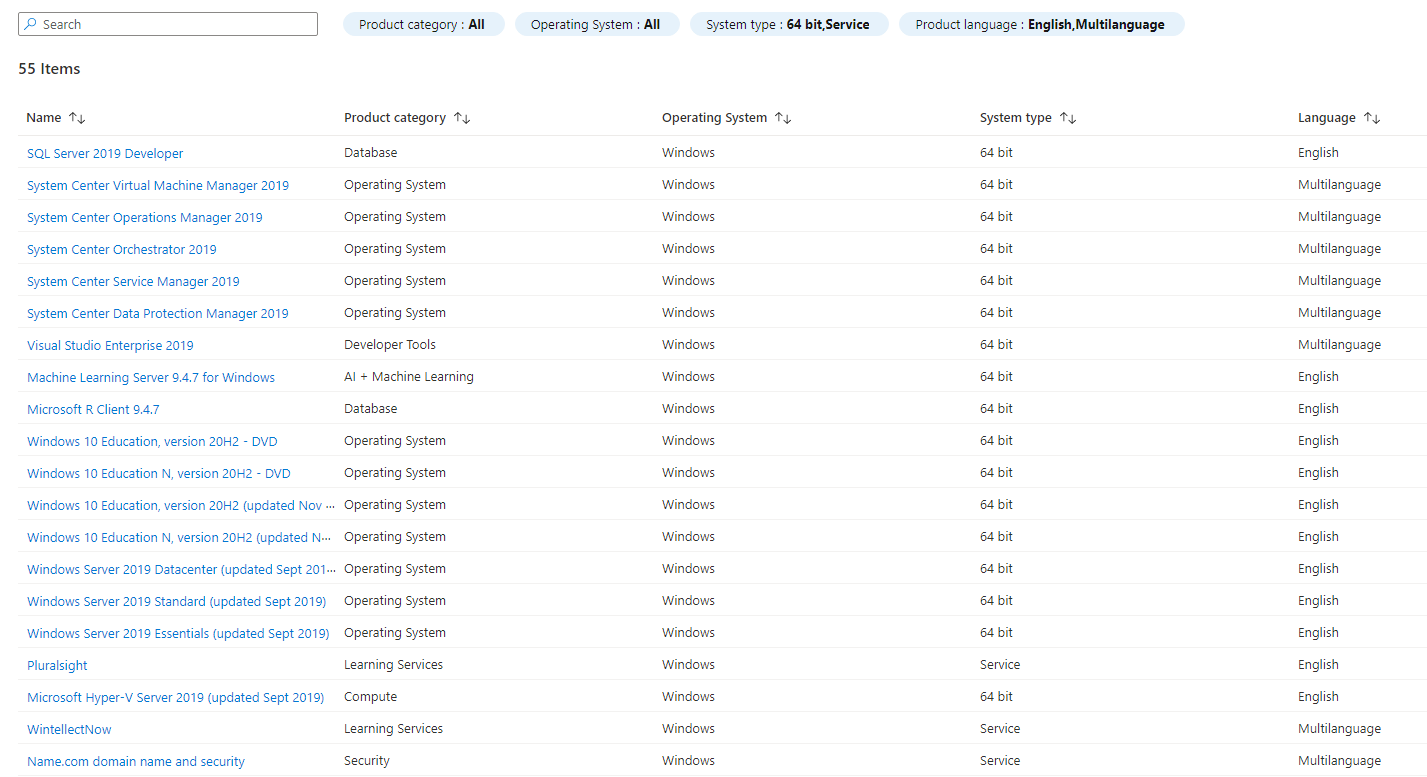The width and height of the screenshot is (1427, 777).
Task: Open Windows 10 Education, version 20H2 - DVD
Action: point(152,441)
